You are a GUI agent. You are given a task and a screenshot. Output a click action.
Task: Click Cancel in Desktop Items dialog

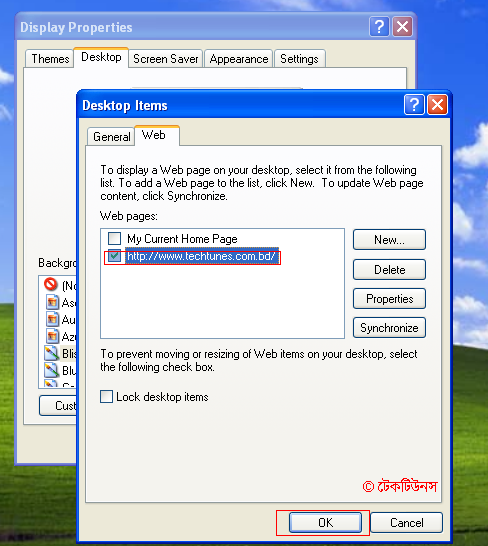tap(406, 523)
